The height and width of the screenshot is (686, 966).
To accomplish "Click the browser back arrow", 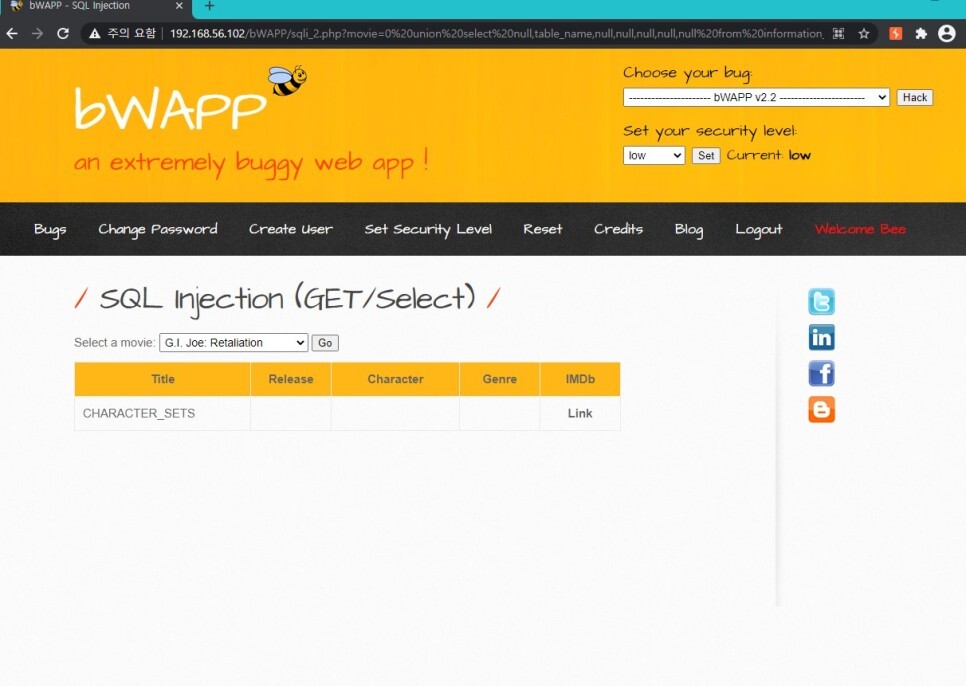I will coord(12,33).
